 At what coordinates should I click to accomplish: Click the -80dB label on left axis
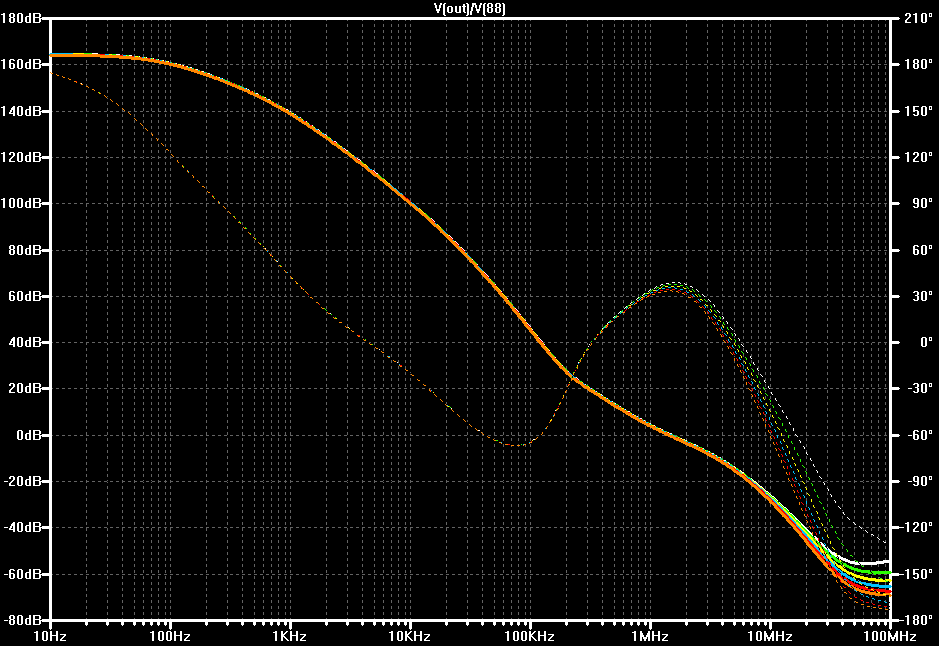pyautogui.click(x=22, y=619)
